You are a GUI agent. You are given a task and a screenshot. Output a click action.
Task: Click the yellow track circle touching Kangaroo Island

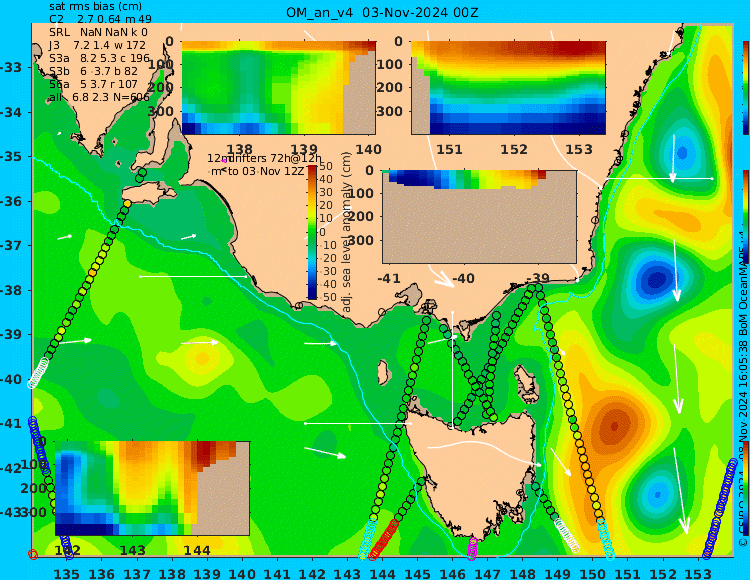coord(127,204)
